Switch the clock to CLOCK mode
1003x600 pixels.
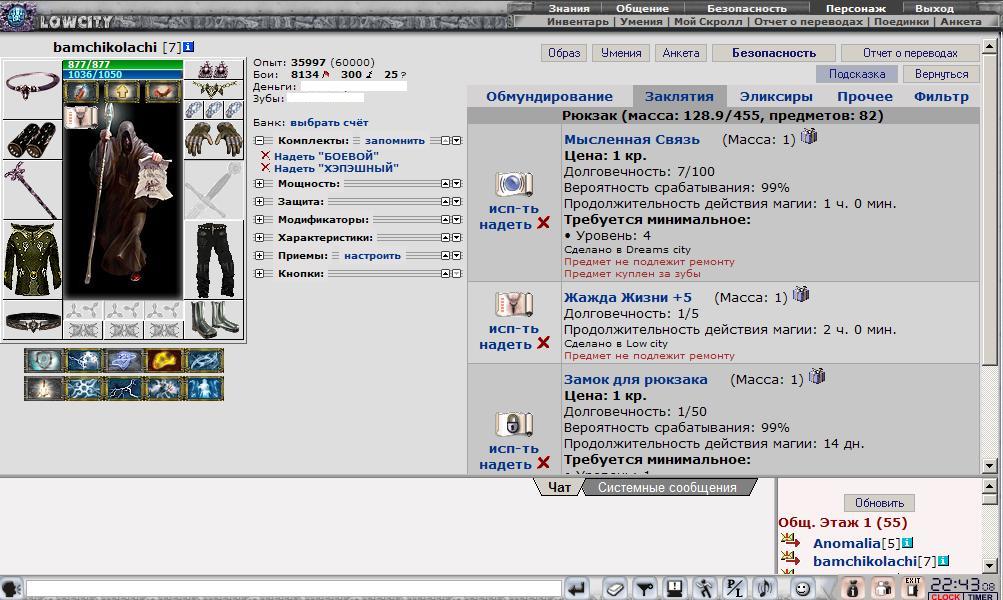click(x=945, y=596)
